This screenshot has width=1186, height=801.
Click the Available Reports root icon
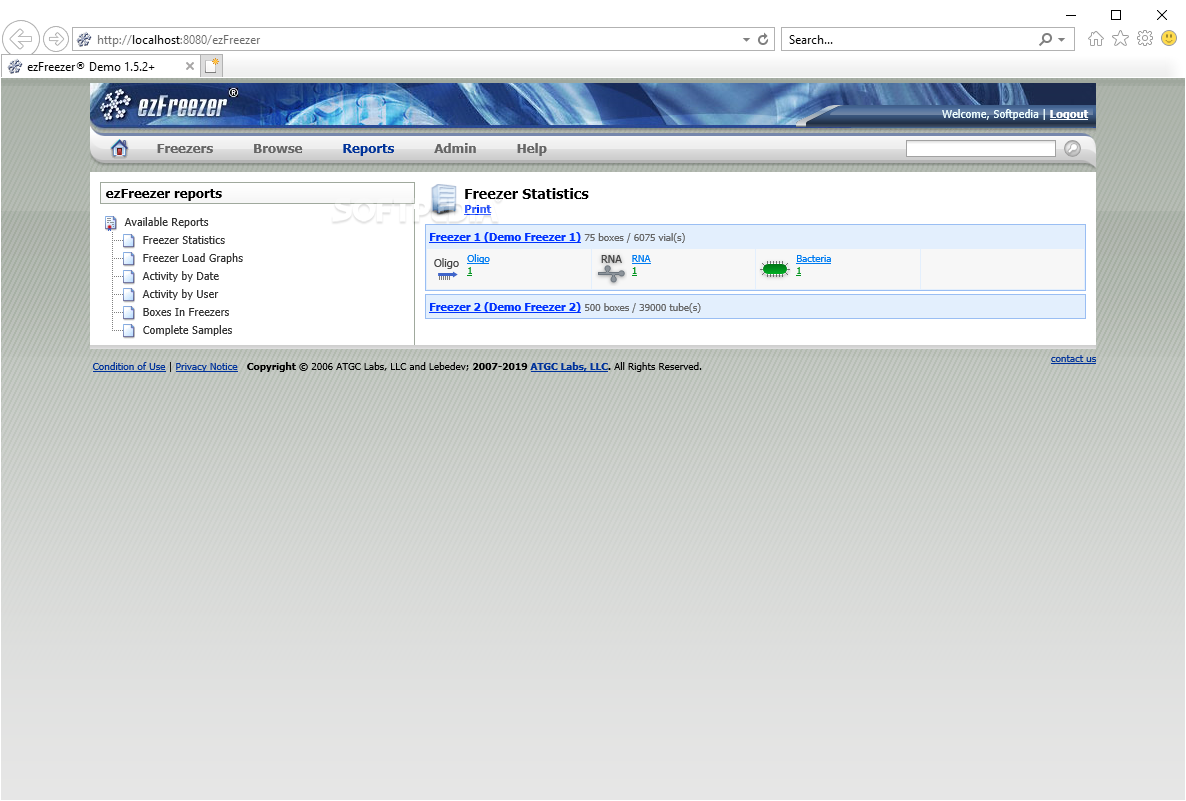(110, 222)
